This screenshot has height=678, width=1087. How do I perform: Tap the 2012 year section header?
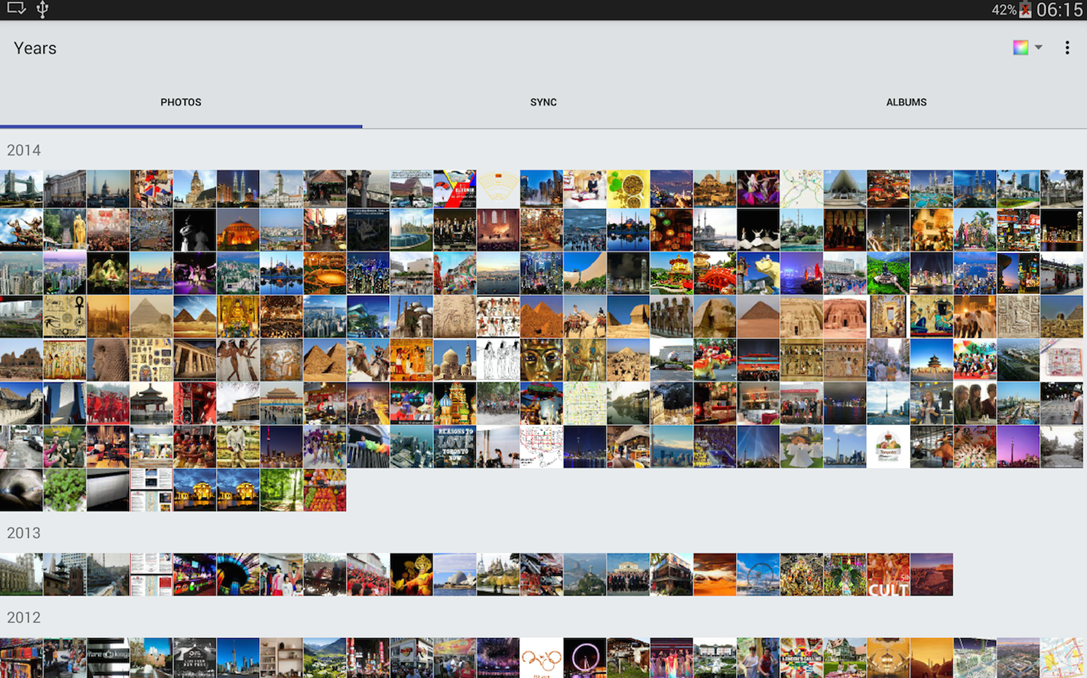(x=24, y=617)
